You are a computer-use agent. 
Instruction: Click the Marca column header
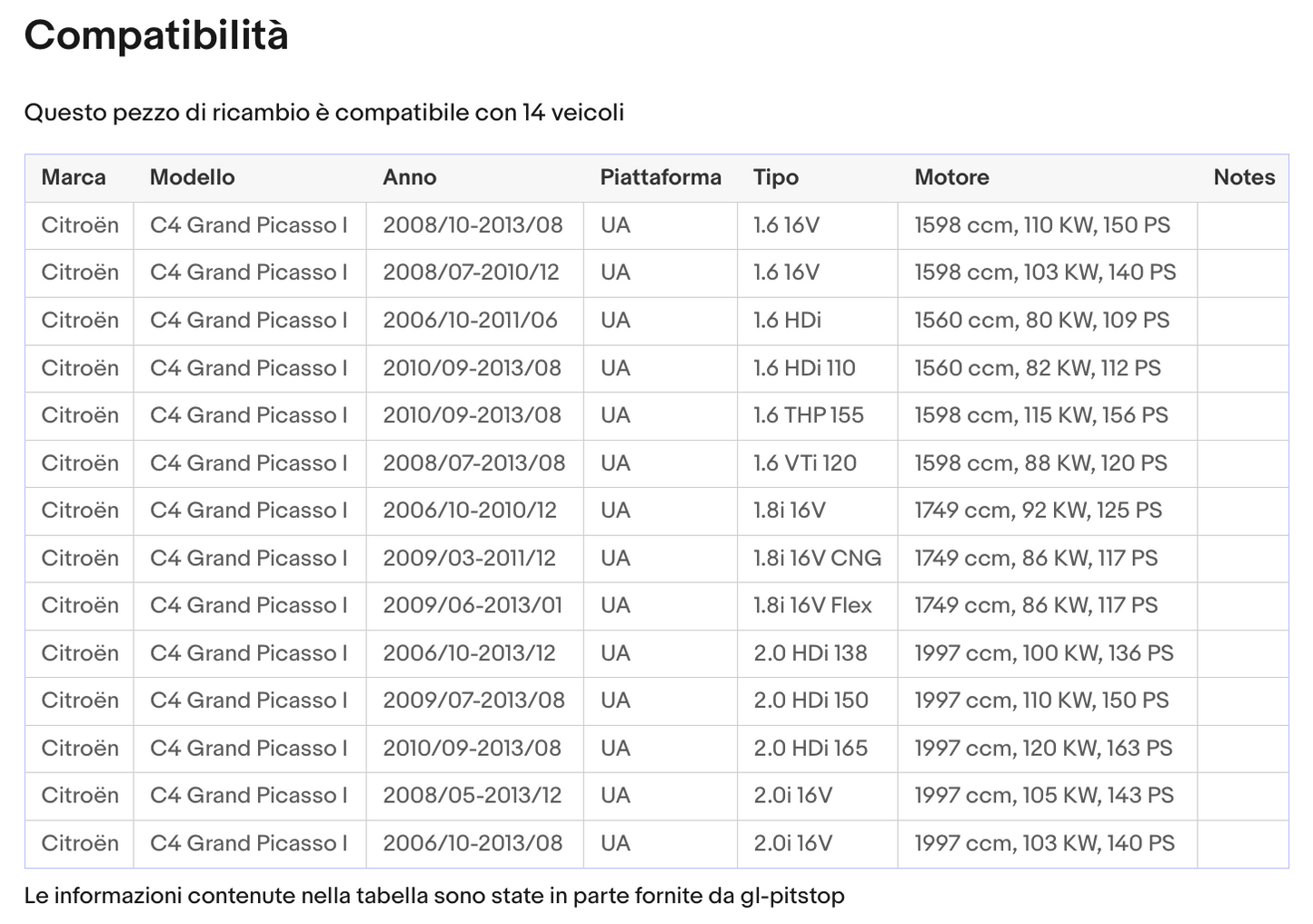tap(74, 177)
